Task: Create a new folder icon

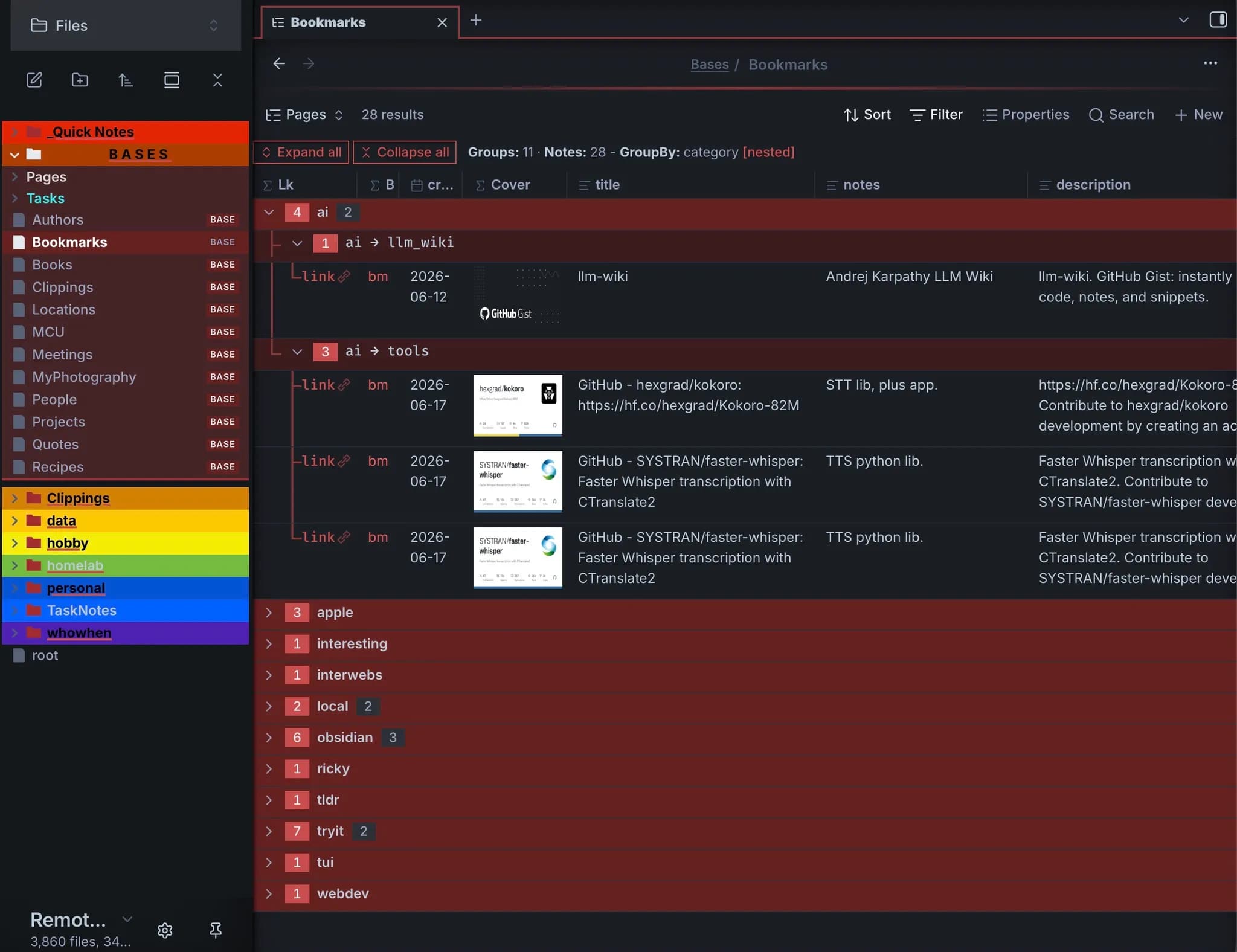Action: pyautogui.click(x=80, y=80)
